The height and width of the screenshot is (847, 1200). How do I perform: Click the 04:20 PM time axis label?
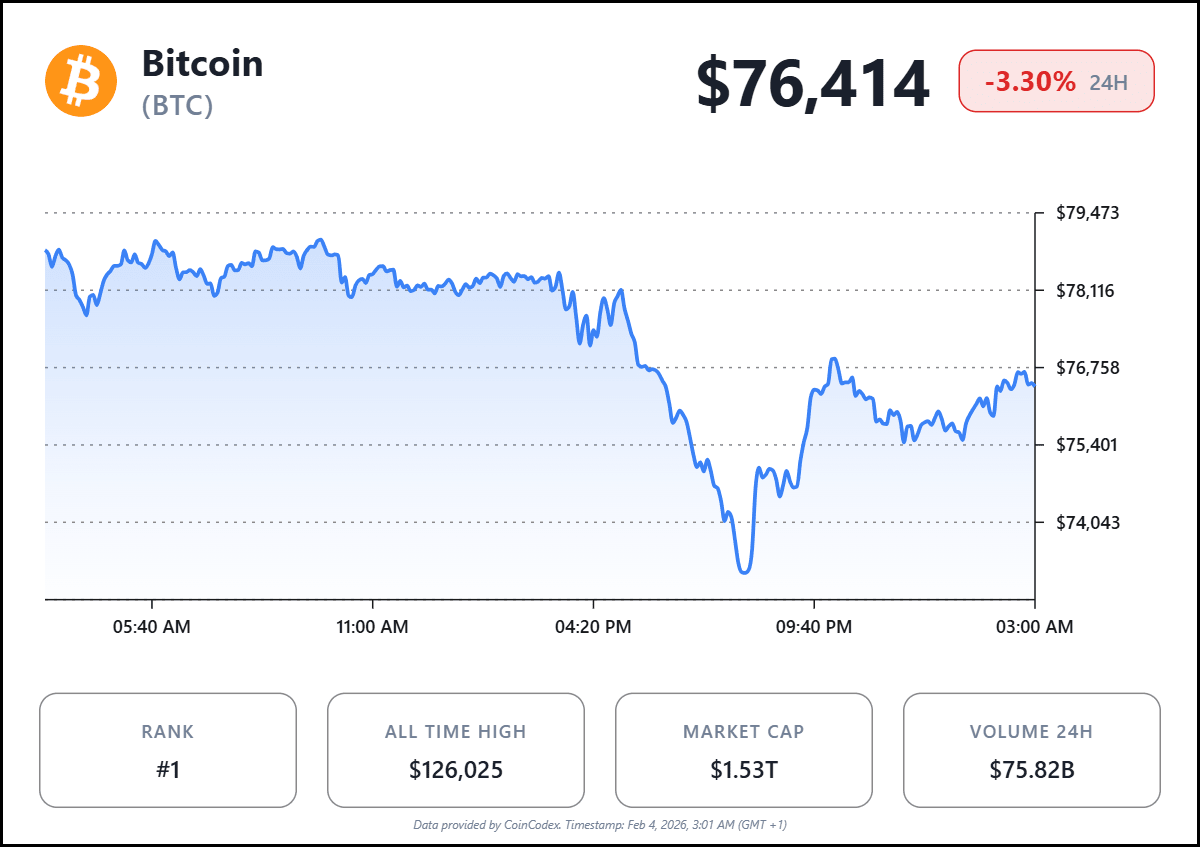point(594,627)
